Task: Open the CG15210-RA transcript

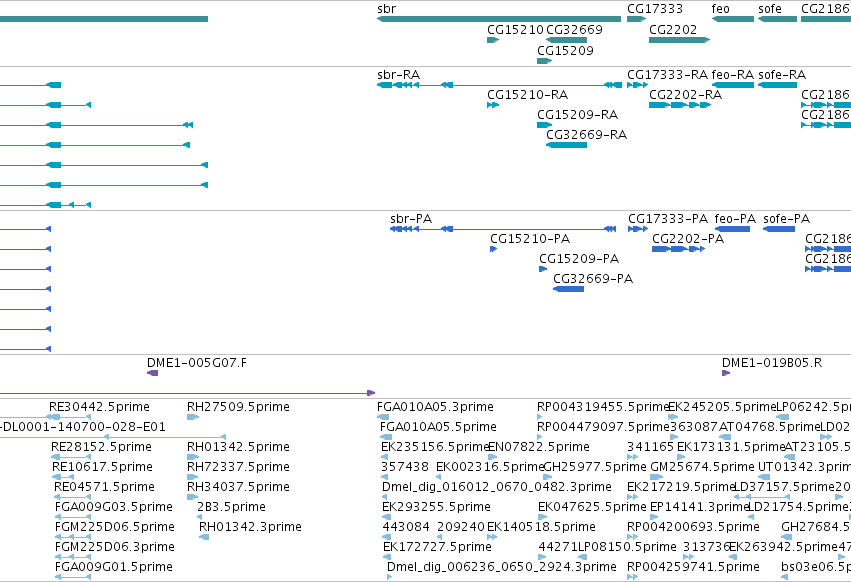Action: pyautogui.click(x=493, y=105)
